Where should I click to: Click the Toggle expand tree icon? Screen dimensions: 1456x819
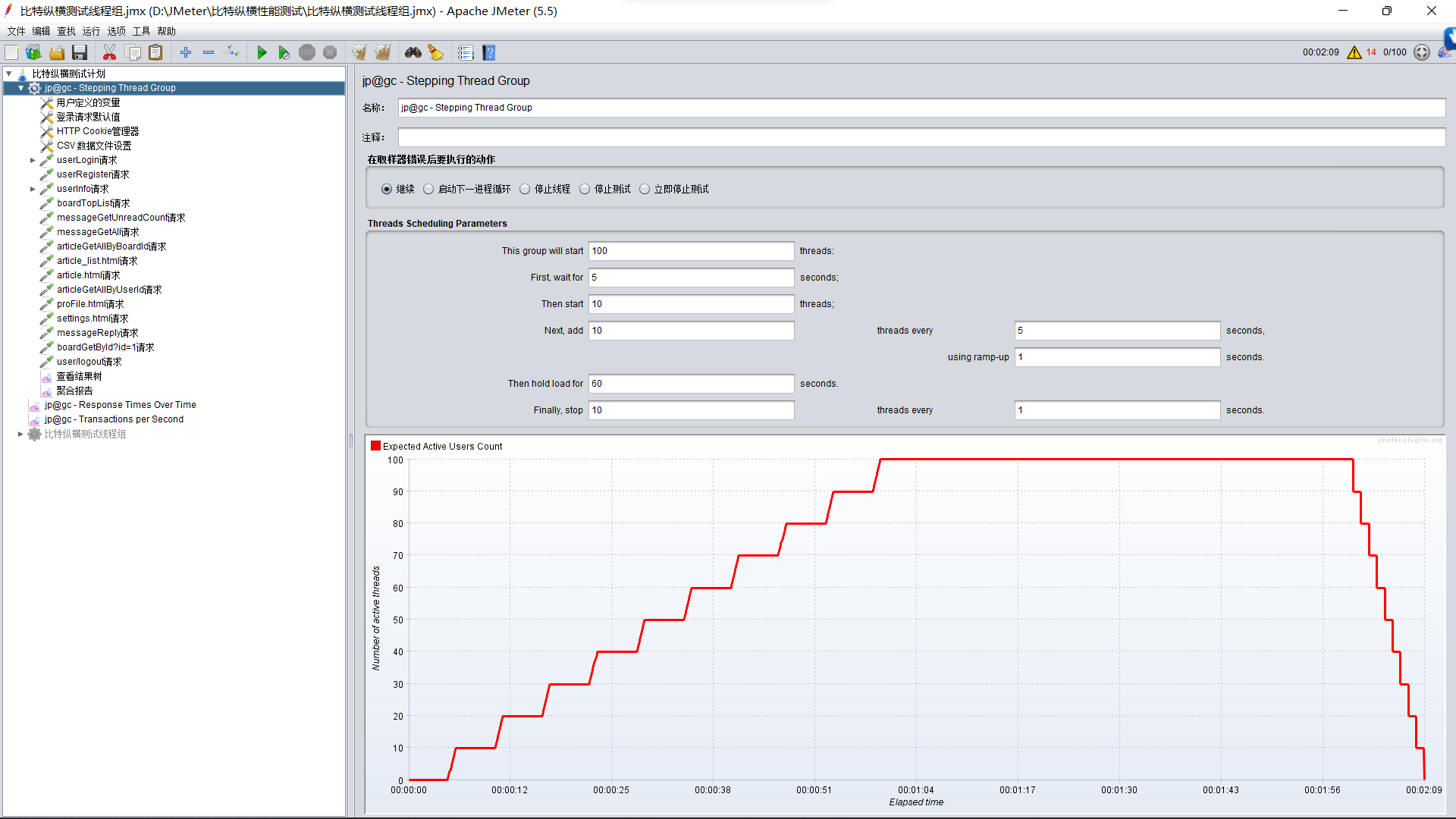click(233, 52)
